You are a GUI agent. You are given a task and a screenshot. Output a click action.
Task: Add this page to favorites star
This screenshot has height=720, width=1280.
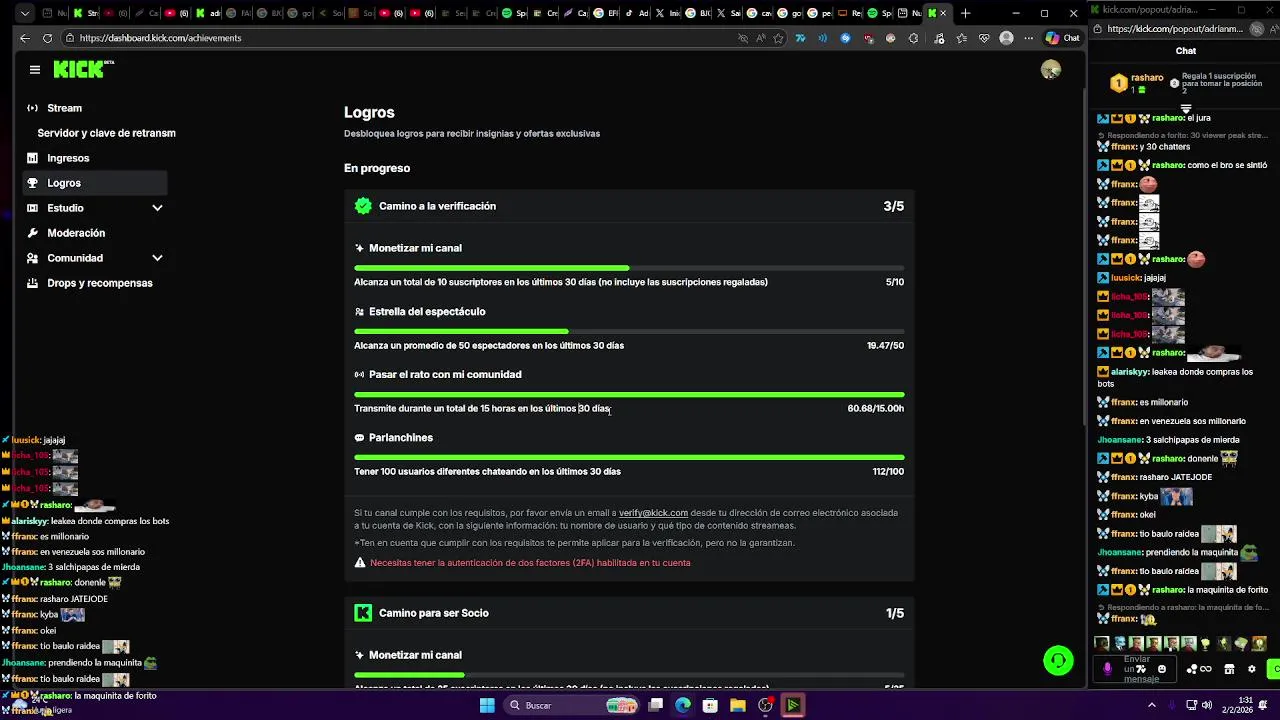[x=779, y=38]
